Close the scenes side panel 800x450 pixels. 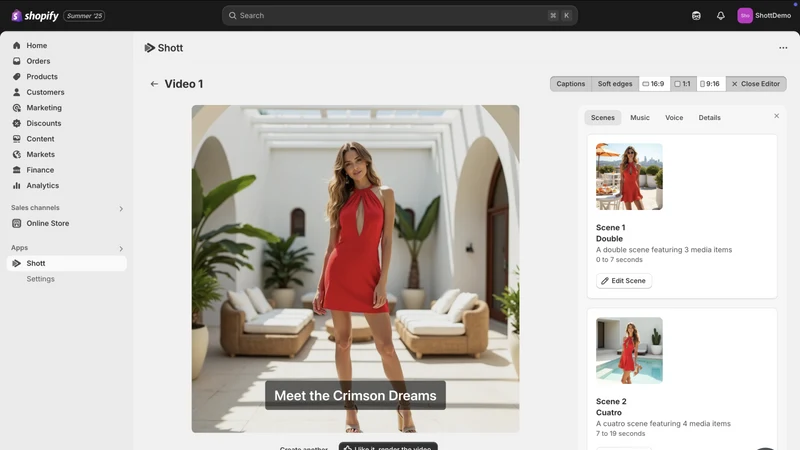point(777,116)
